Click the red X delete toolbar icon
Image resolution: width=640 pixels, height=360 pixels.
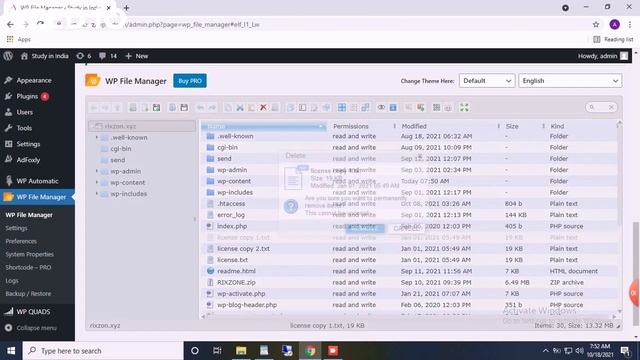[263, 108]
